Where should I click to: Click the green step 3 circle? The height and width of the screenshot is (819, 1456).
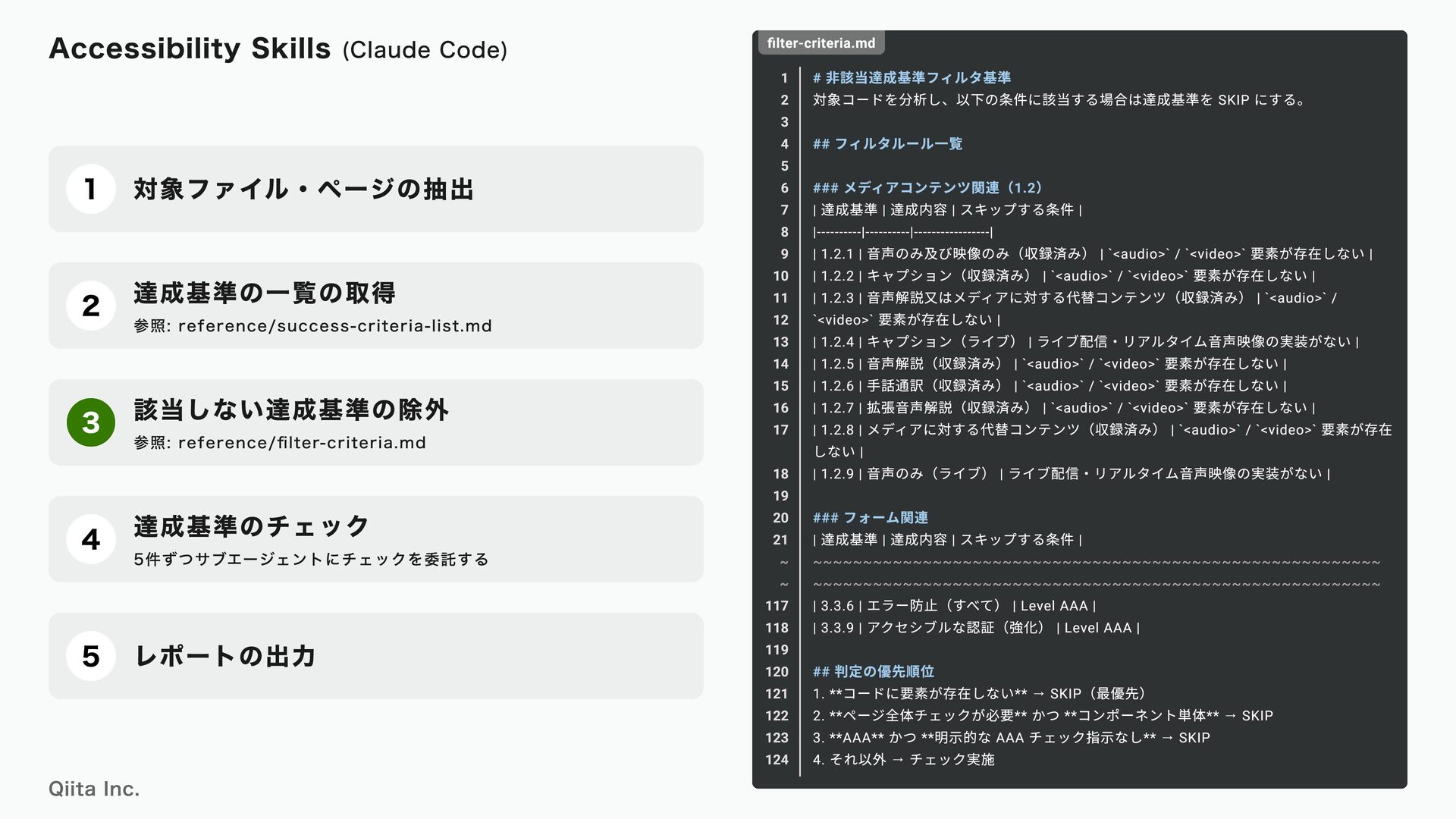point(90,422)
